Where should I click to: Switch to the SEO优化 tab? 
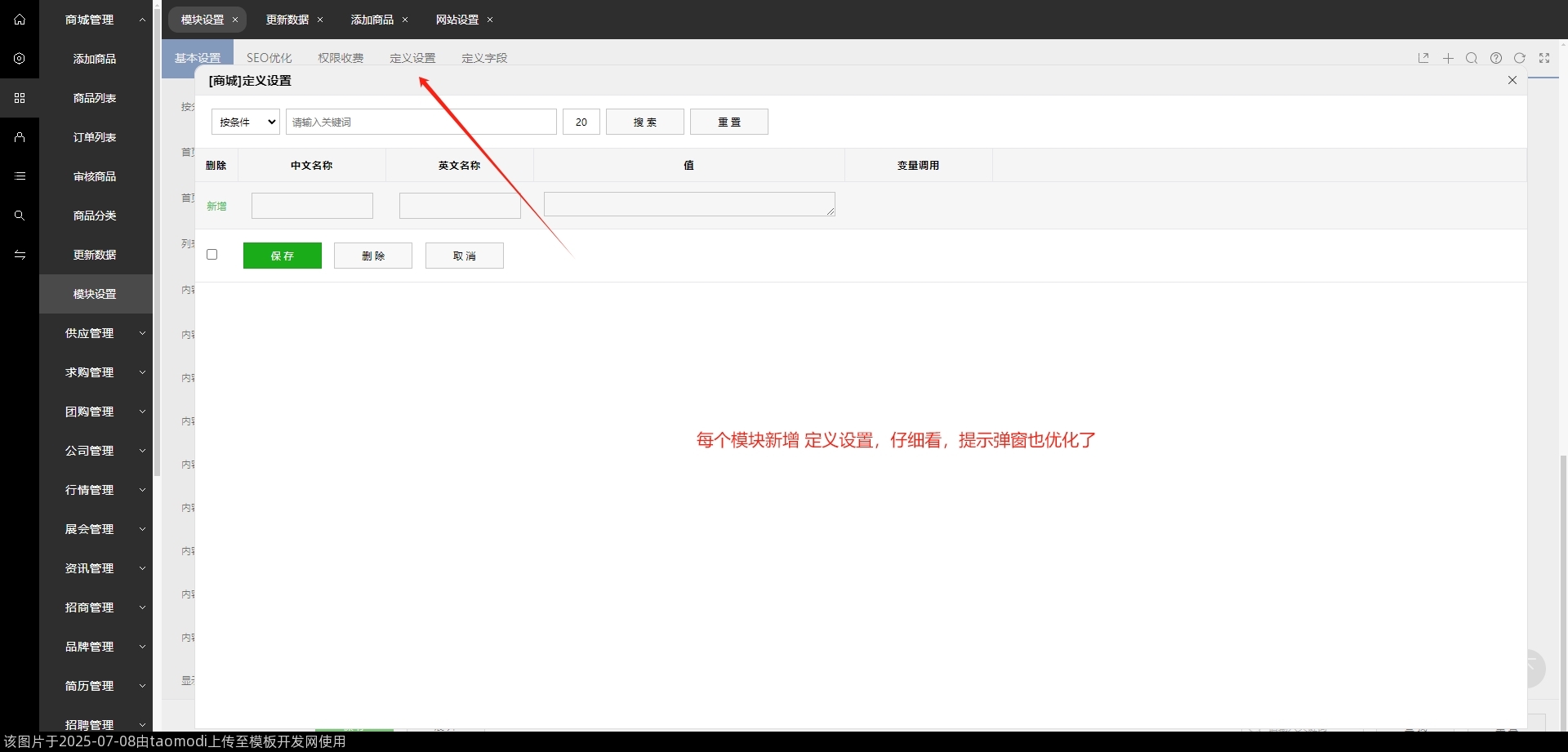pos(269,58)
